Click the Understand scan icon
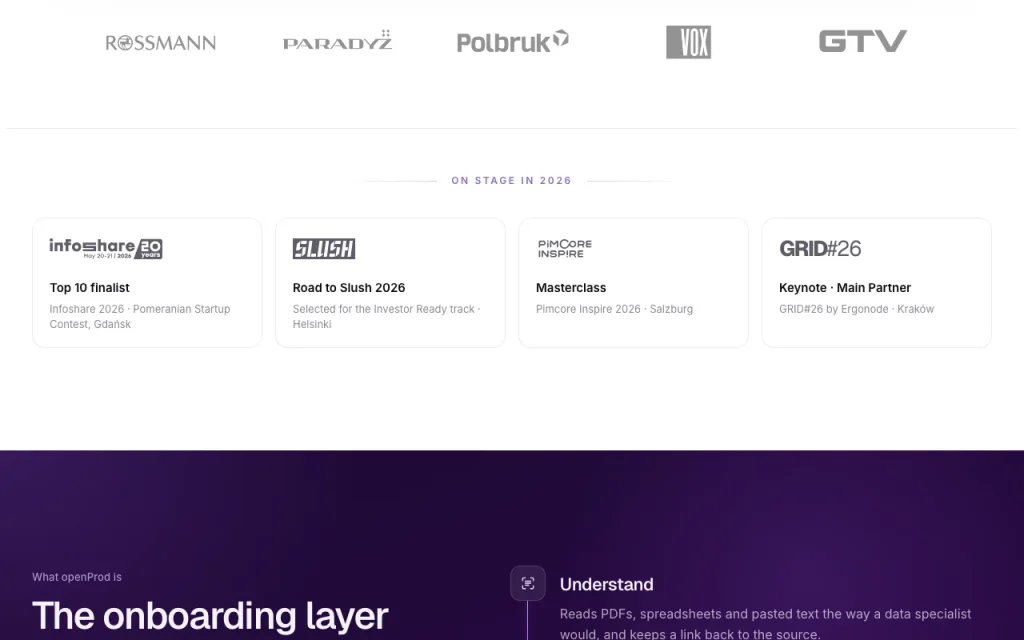The height and width of the screenshot is (640, 1024). 528,583
